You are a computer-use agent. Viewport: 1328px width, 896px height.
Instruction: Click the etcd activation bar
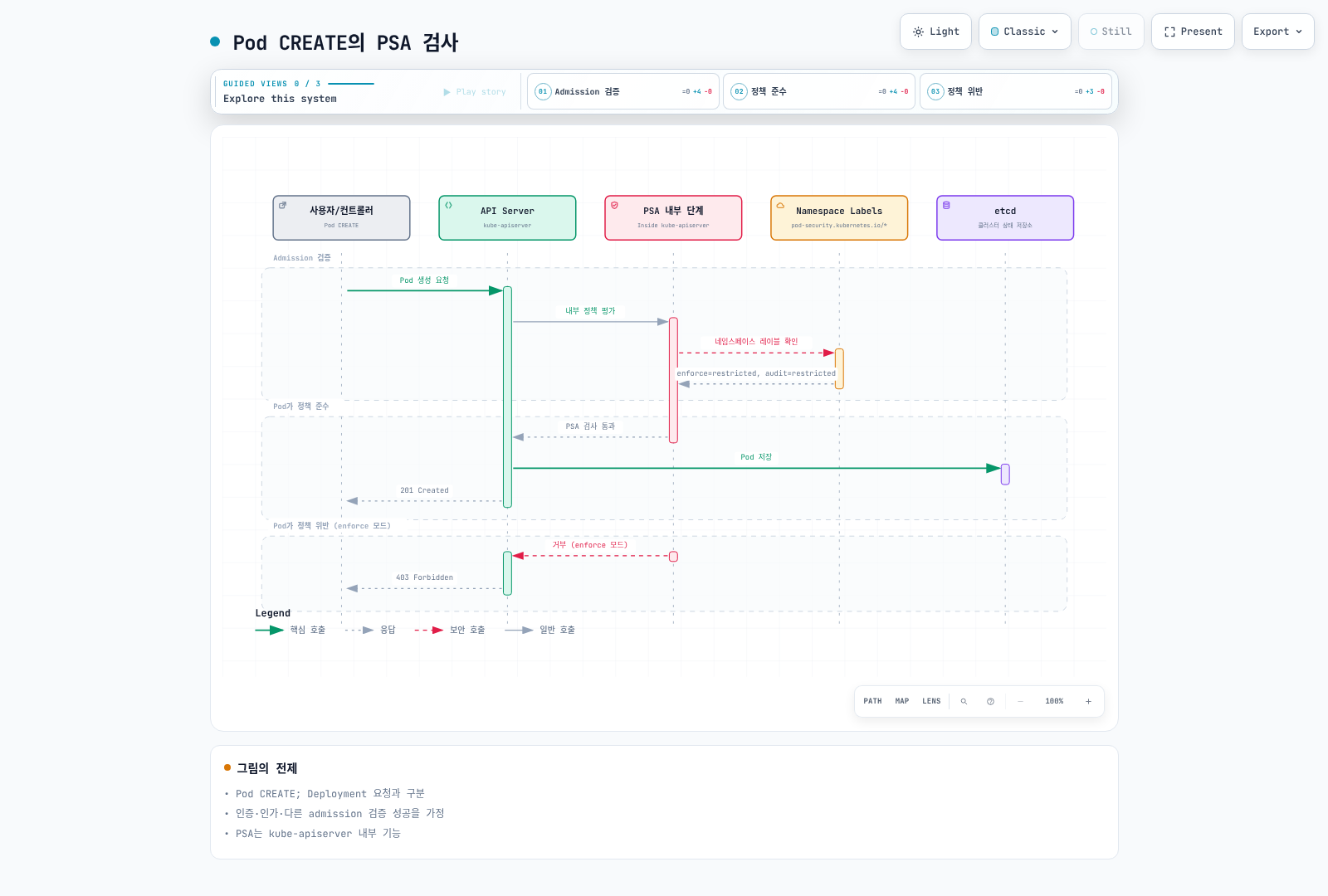[x=1005, y=474]
